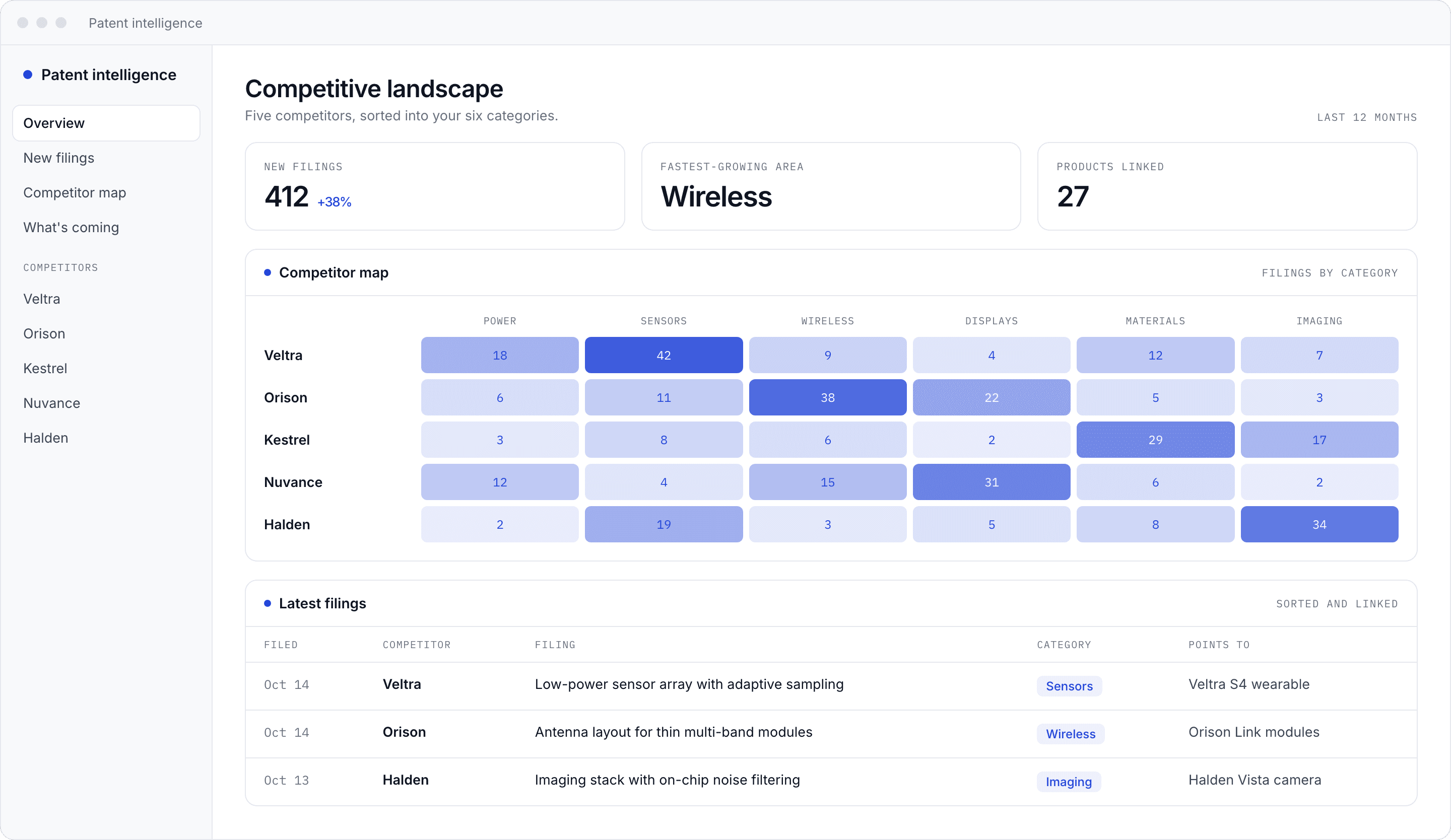Click the MATERIALS column header in map
Image resolution: width=1451 pixels, height=840 pixels.
(1155, 321)
